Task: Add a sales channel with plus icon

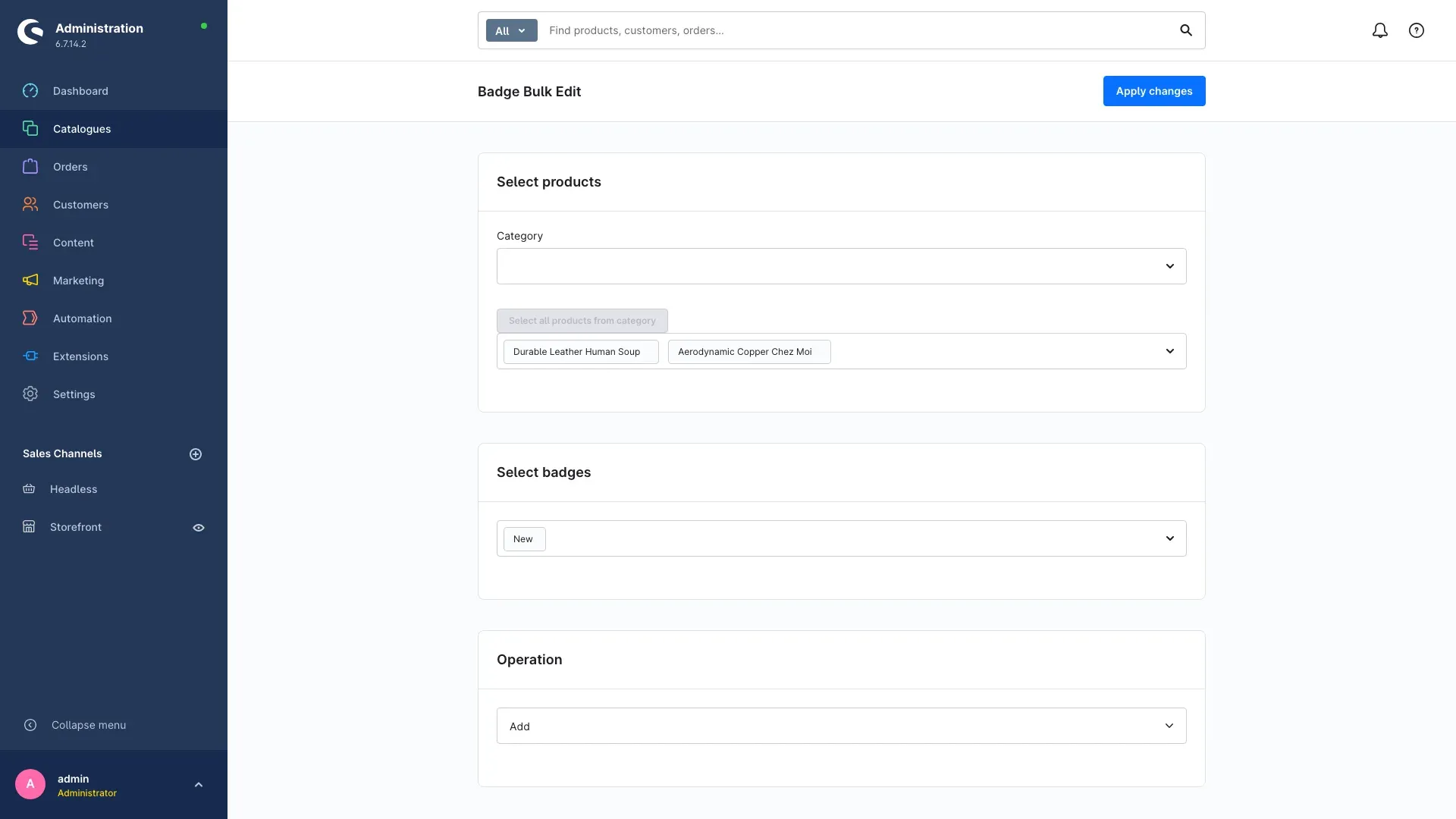Action: 196,454
